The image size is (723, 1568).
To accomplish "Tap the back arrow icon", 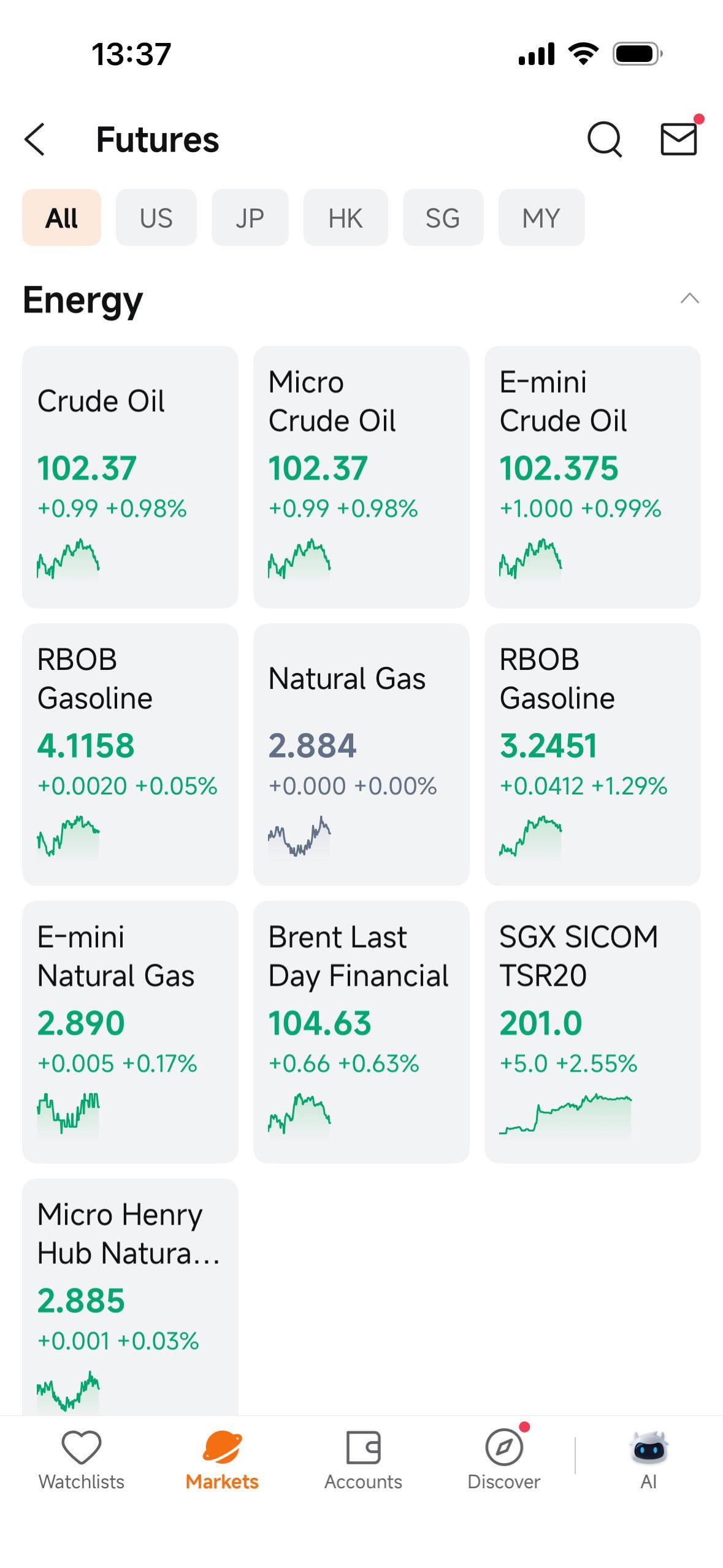I will point(36,139).
